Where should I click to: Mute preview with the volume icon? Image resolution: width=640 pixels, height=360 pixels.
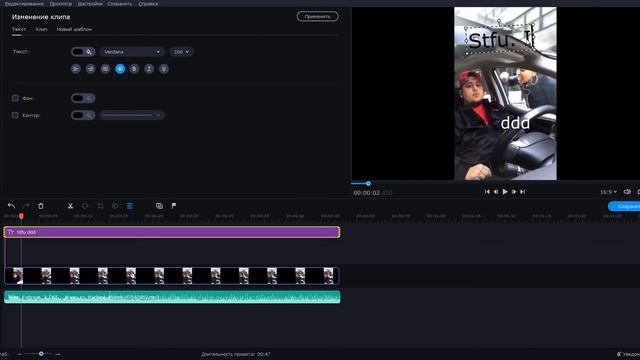click(x=627, y=191)
